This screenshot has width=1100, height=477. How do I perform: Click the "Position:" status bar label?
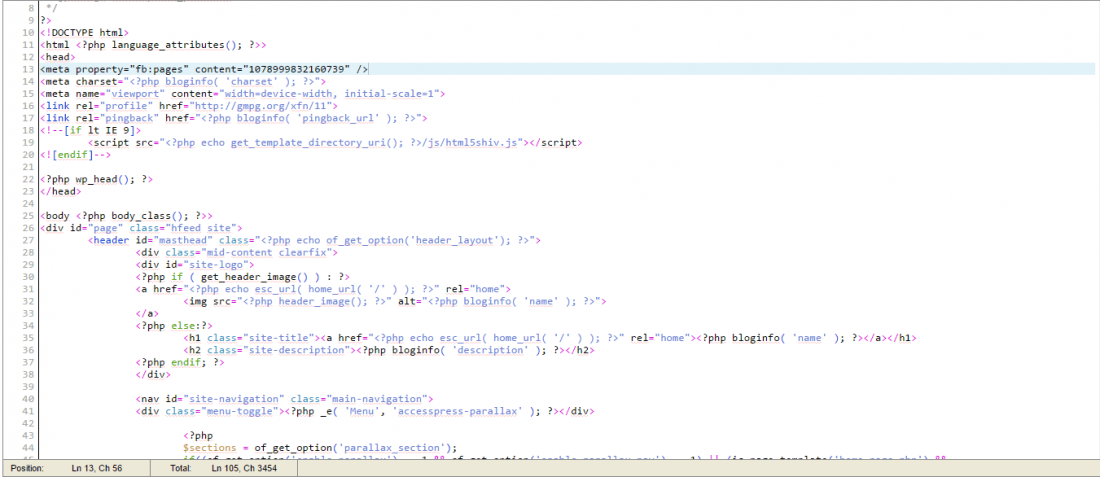coord(27,467)
